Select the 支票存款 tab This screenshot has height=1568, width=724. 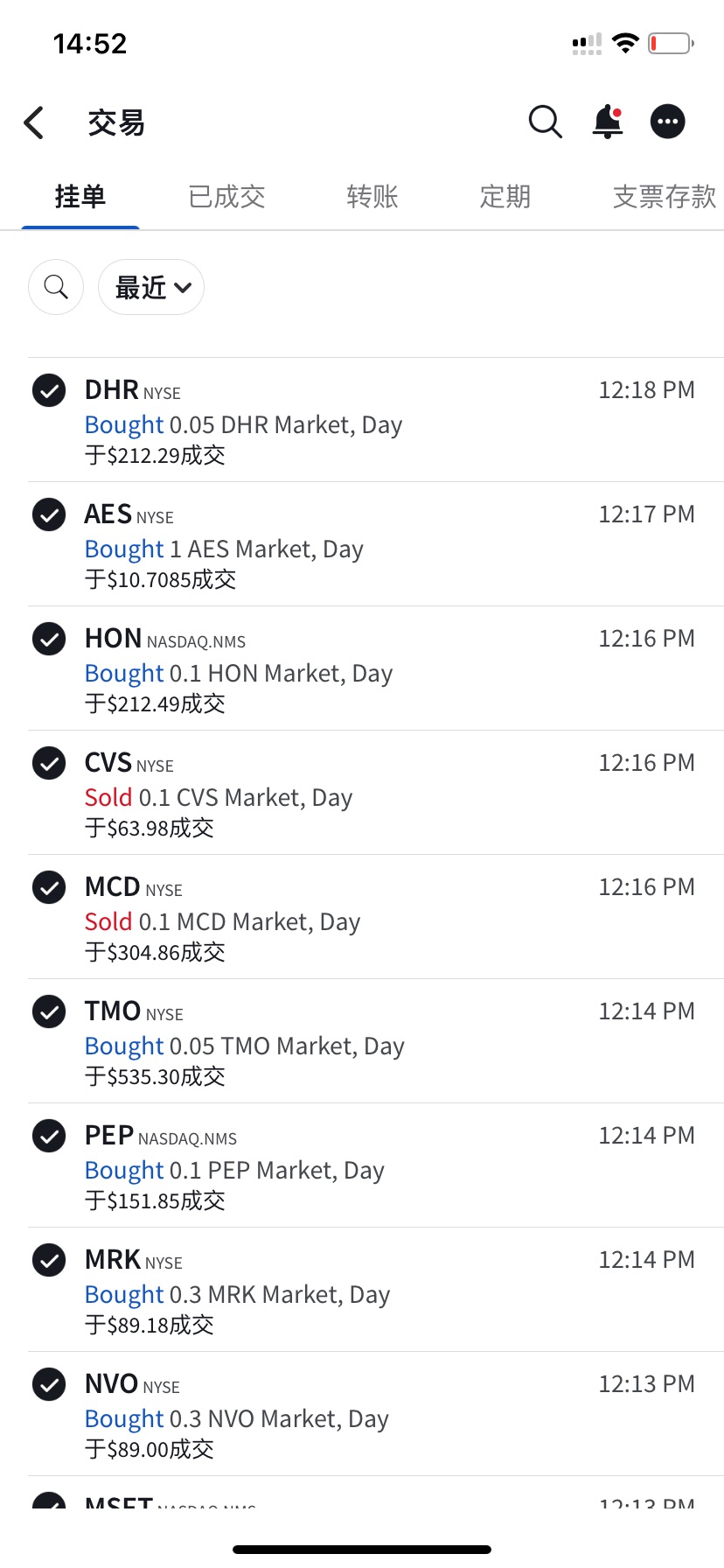click(x=665, y=197)
